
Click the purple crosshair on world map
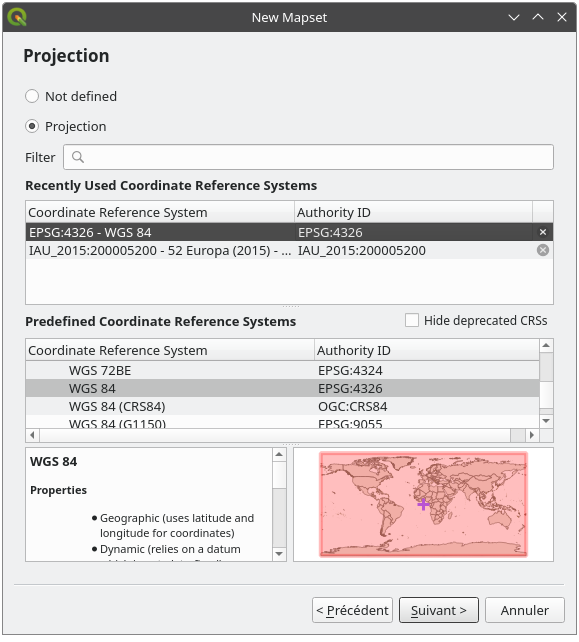pos(423,504)
